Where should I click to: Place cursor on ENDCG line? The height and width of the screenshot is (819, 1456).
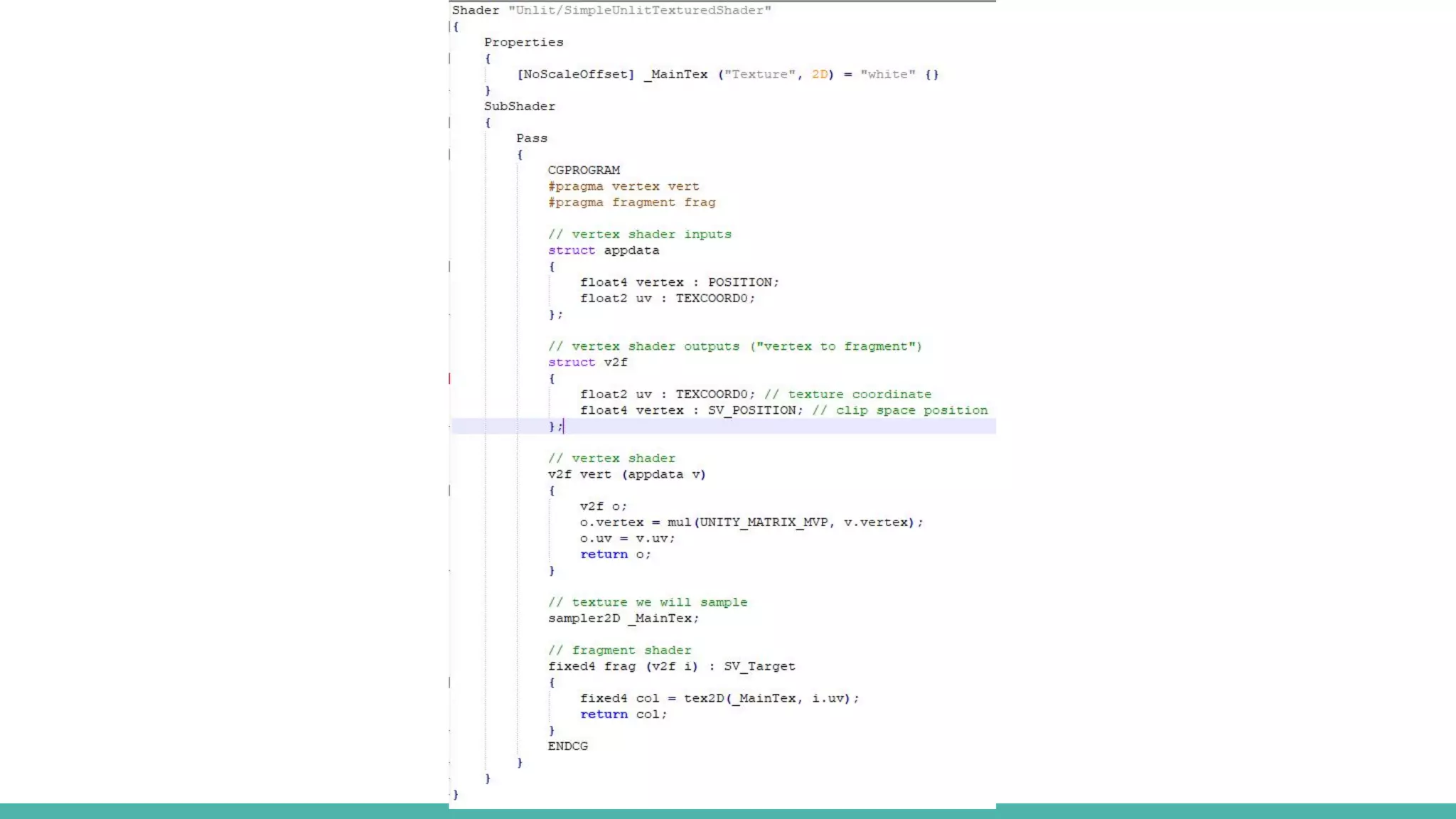click(x=567, y=746)
